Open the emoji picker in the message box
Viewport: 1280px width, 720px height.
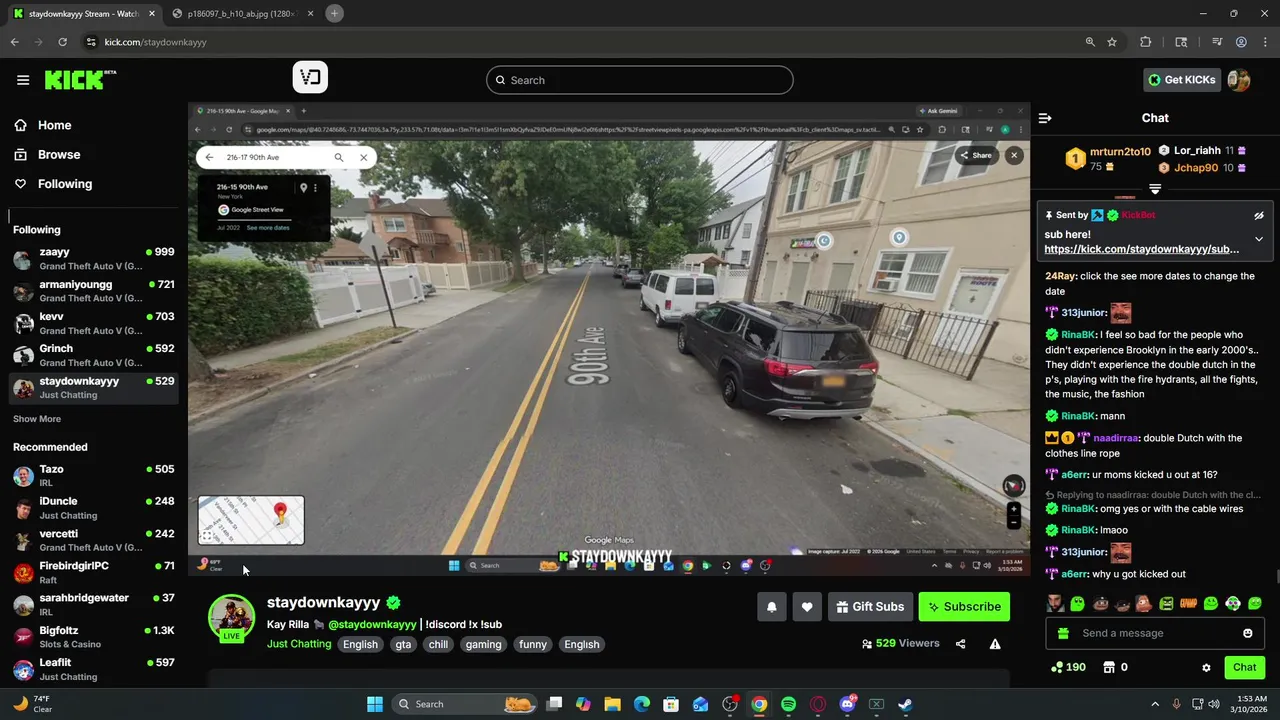(x=1247, y=633)
